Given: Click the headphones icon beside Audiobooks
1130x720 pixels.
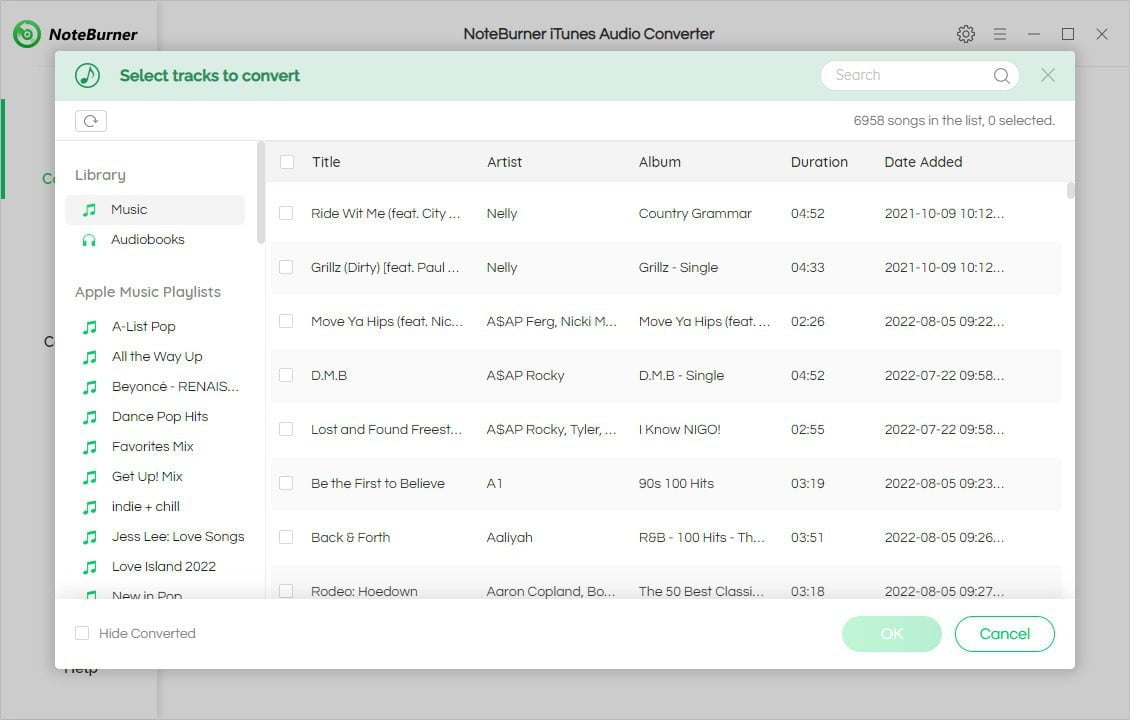Looking at the screenshot, I should click(x=88, y=239).
